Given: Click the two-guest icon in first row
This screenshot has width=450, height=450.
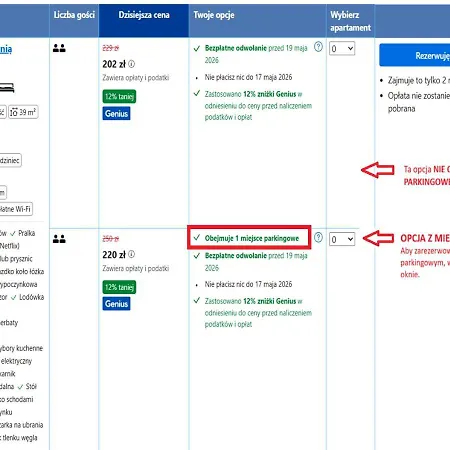Looking at the screenshot, I should (x=59, y=48).
